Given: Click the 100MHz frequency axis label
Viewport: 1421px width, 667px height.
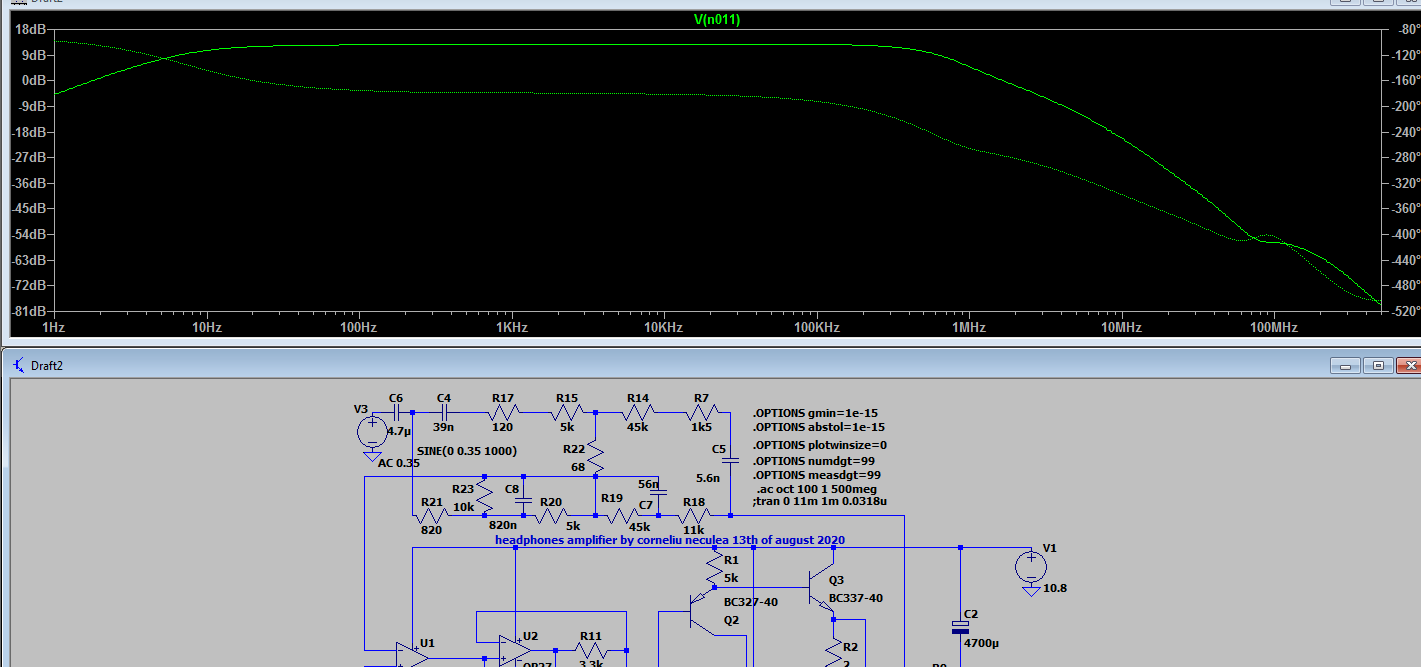Looking at the screenshot, I should pyautogui.click(x=1273, y=328).
